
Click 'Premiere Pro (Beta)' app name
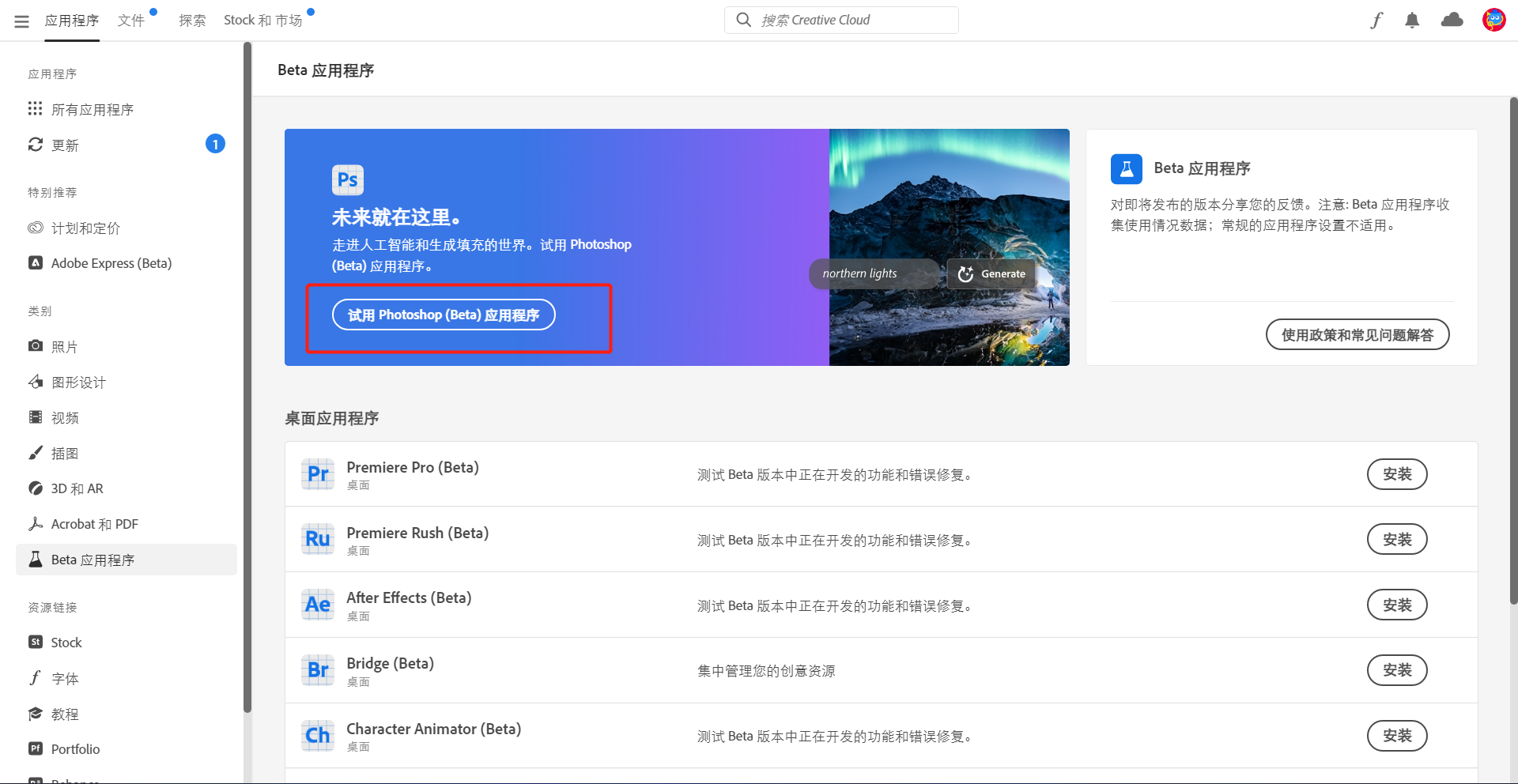[x=413, y=467]
